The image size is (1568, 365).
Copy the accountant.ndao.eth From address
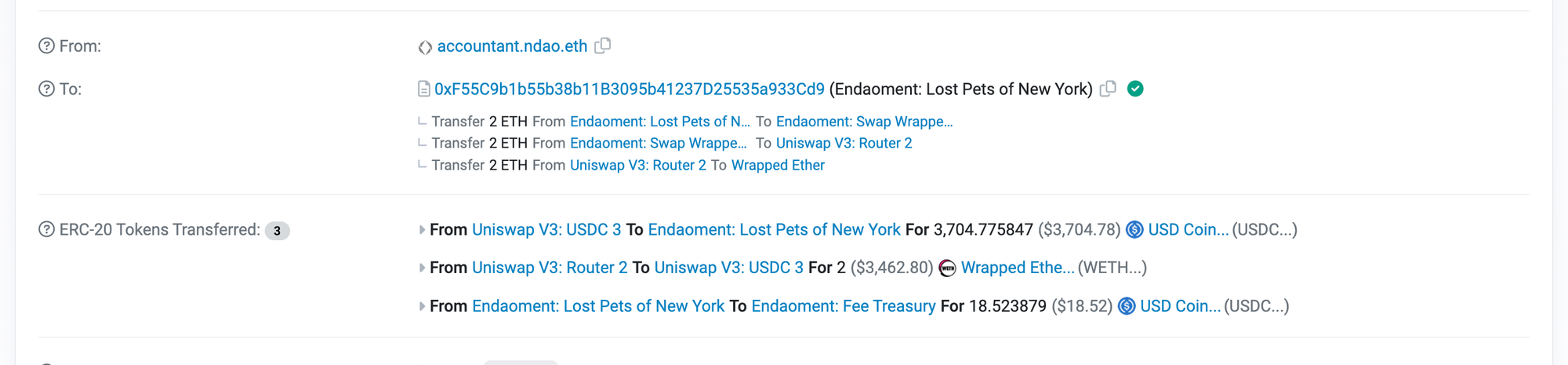click(602, 46)
